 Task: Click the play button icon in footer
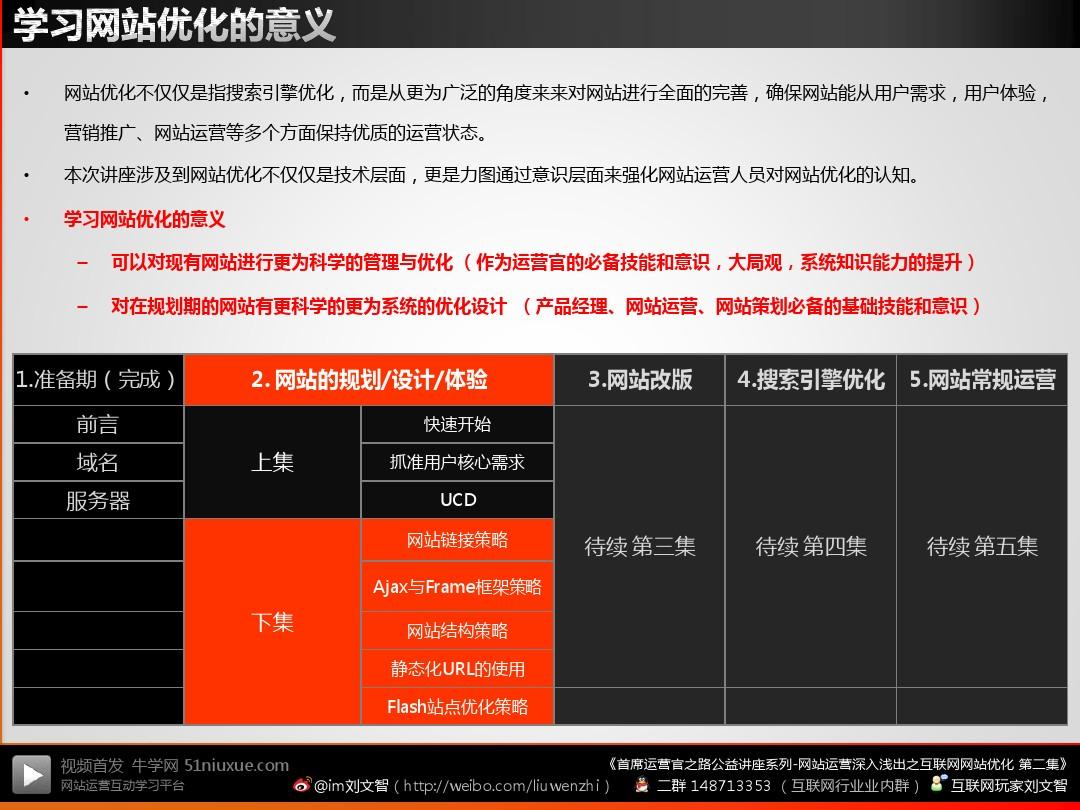(x=32, y=775)
